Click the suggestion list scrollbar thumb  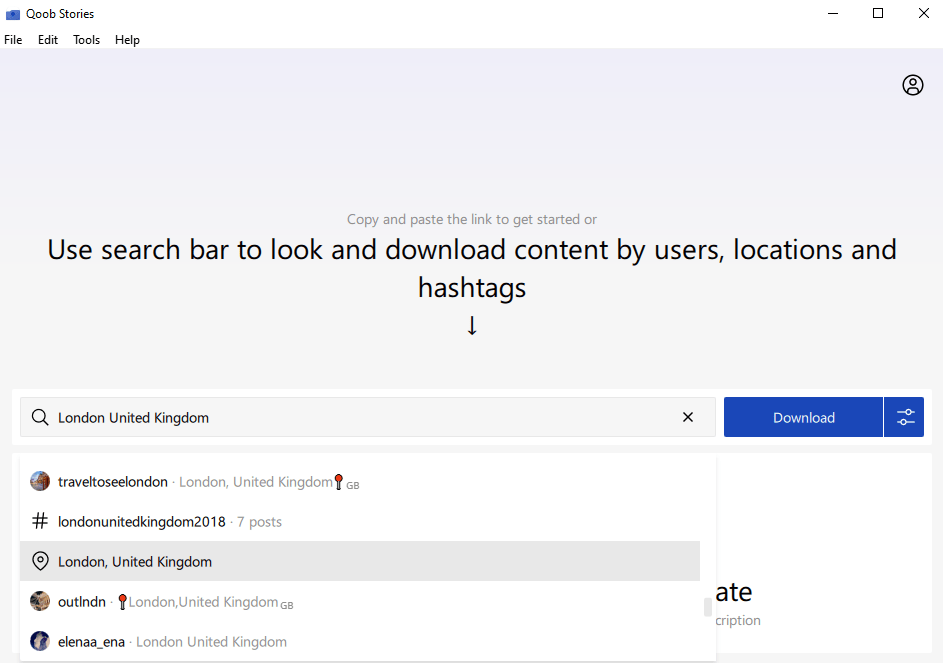[x=708, y=607]
